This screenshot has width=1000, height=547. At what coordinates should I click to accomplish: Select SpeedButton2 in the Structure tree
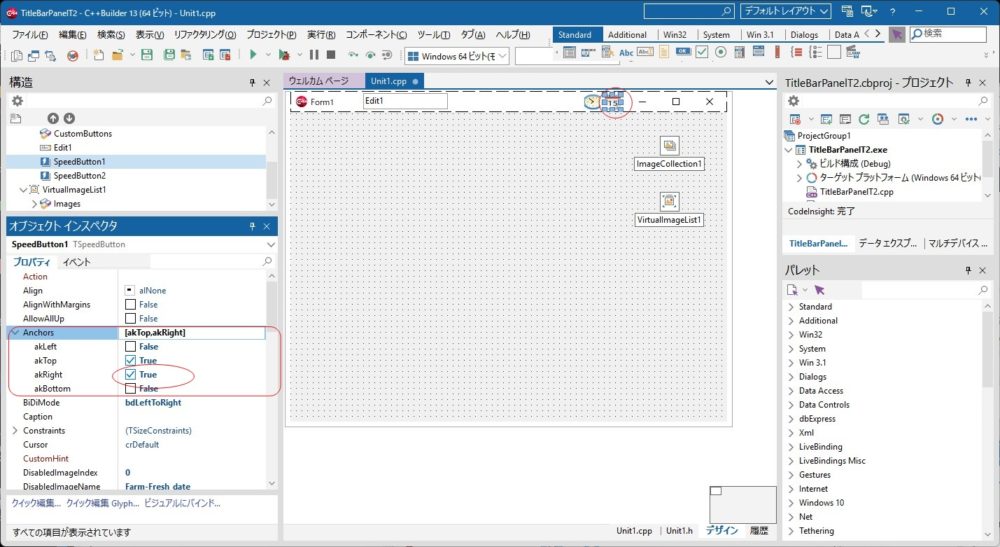click(x=79, y=175)
